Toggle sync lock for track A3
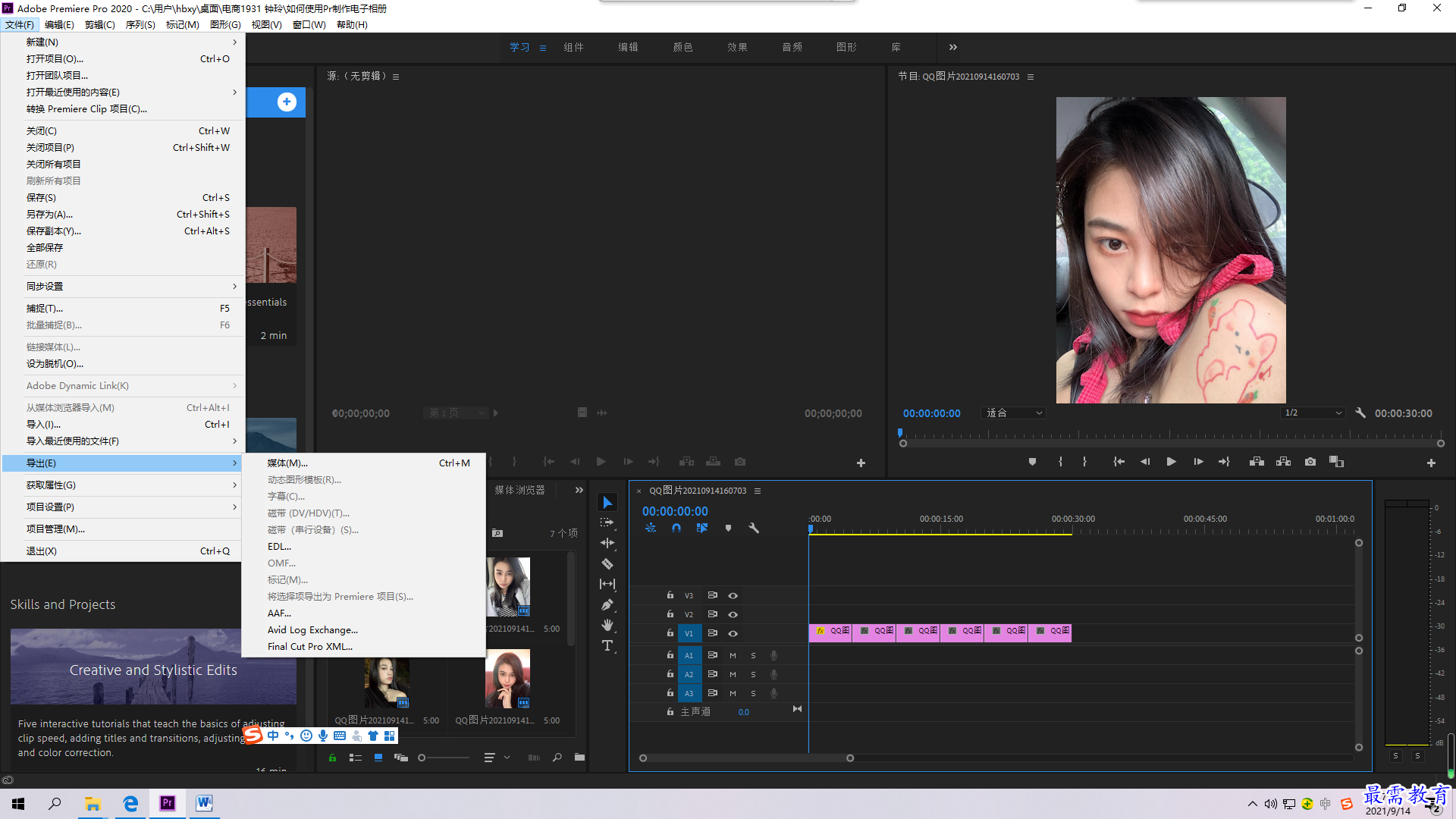1456x819 pixels. pos(712,693)
